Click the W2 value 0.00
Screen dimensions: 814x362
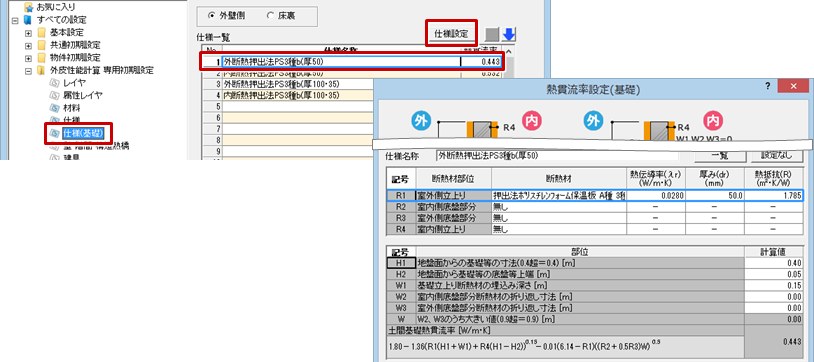(x=774, y=297)
